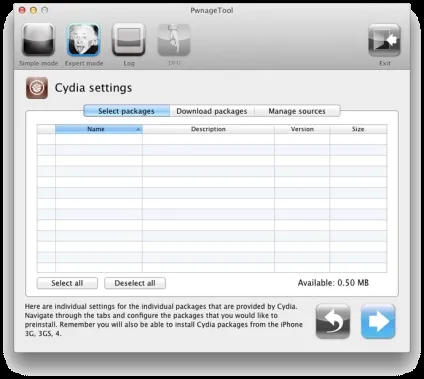Click the Description column header

208,129
